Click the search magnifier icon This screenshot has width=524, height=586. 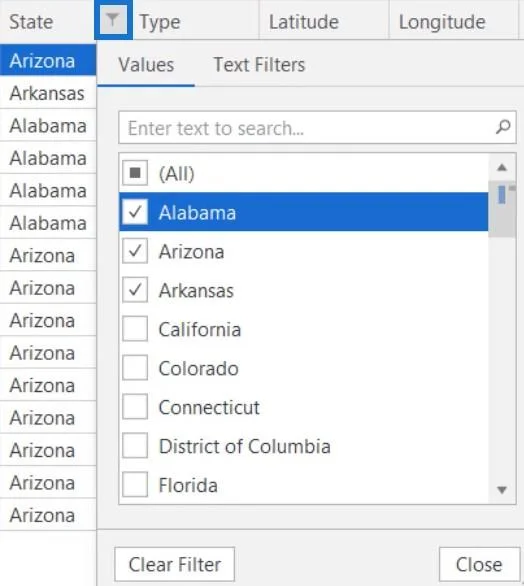(x=503, y=127)
